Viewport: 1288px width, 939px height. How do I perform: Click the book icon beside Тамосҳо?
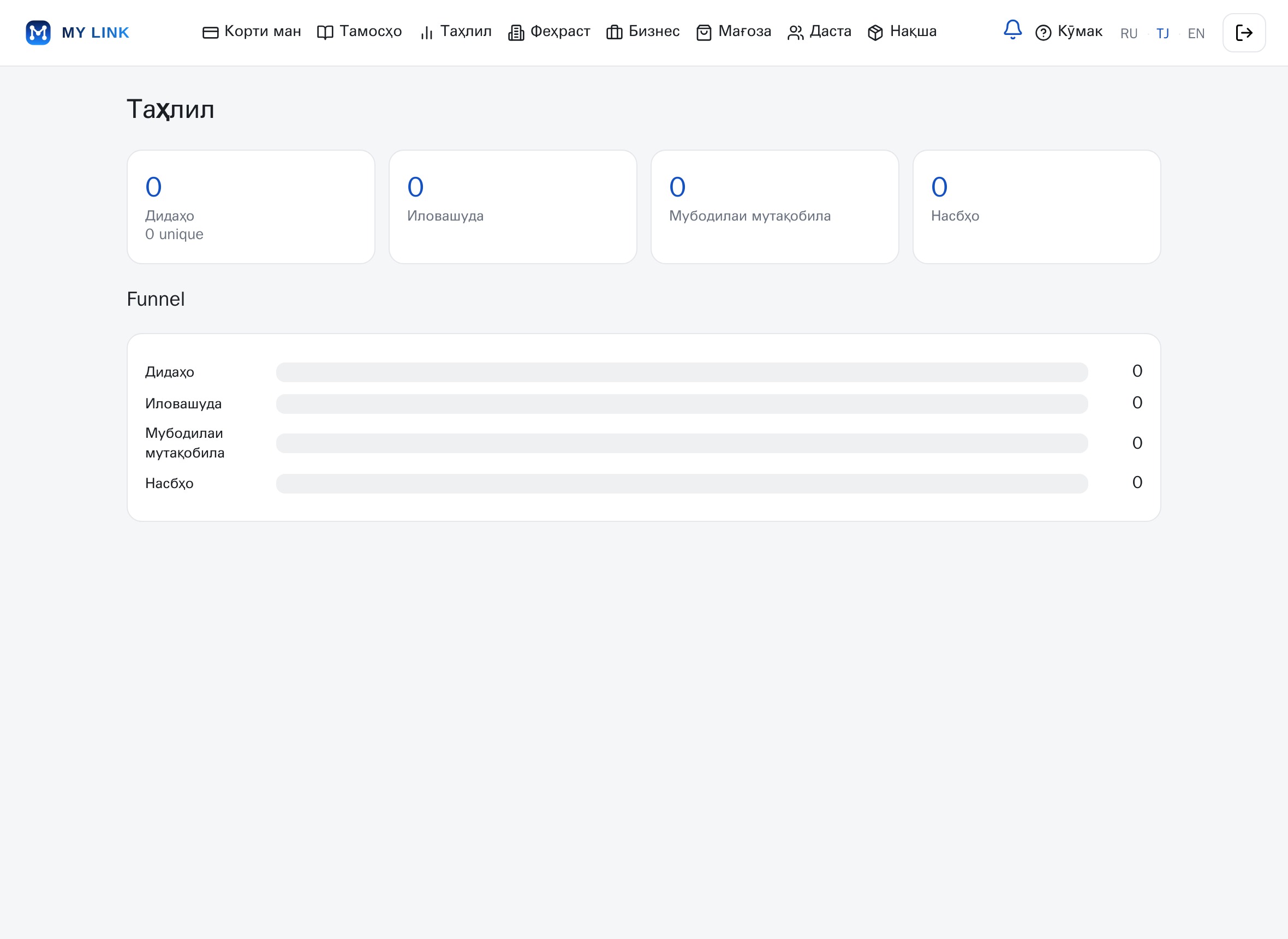click(325, 32)
